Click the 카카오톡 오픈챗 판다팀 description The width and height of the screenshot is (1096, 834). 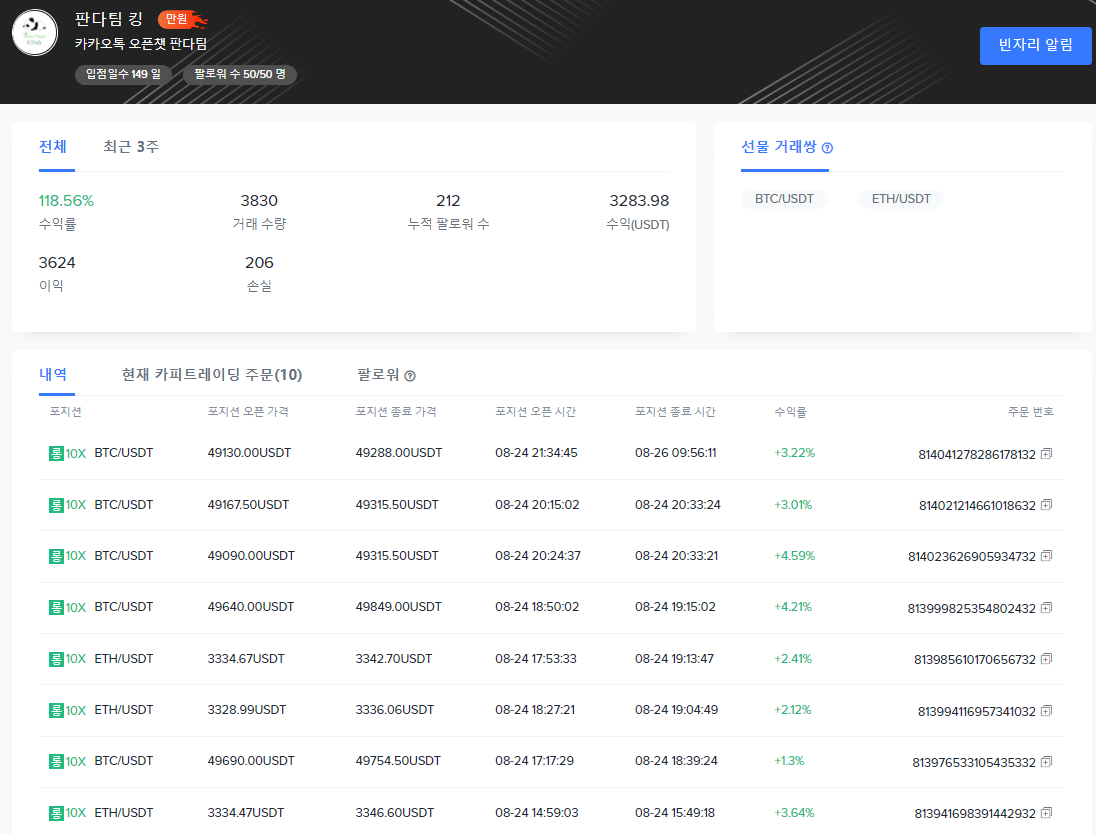[x=140, y=44]
